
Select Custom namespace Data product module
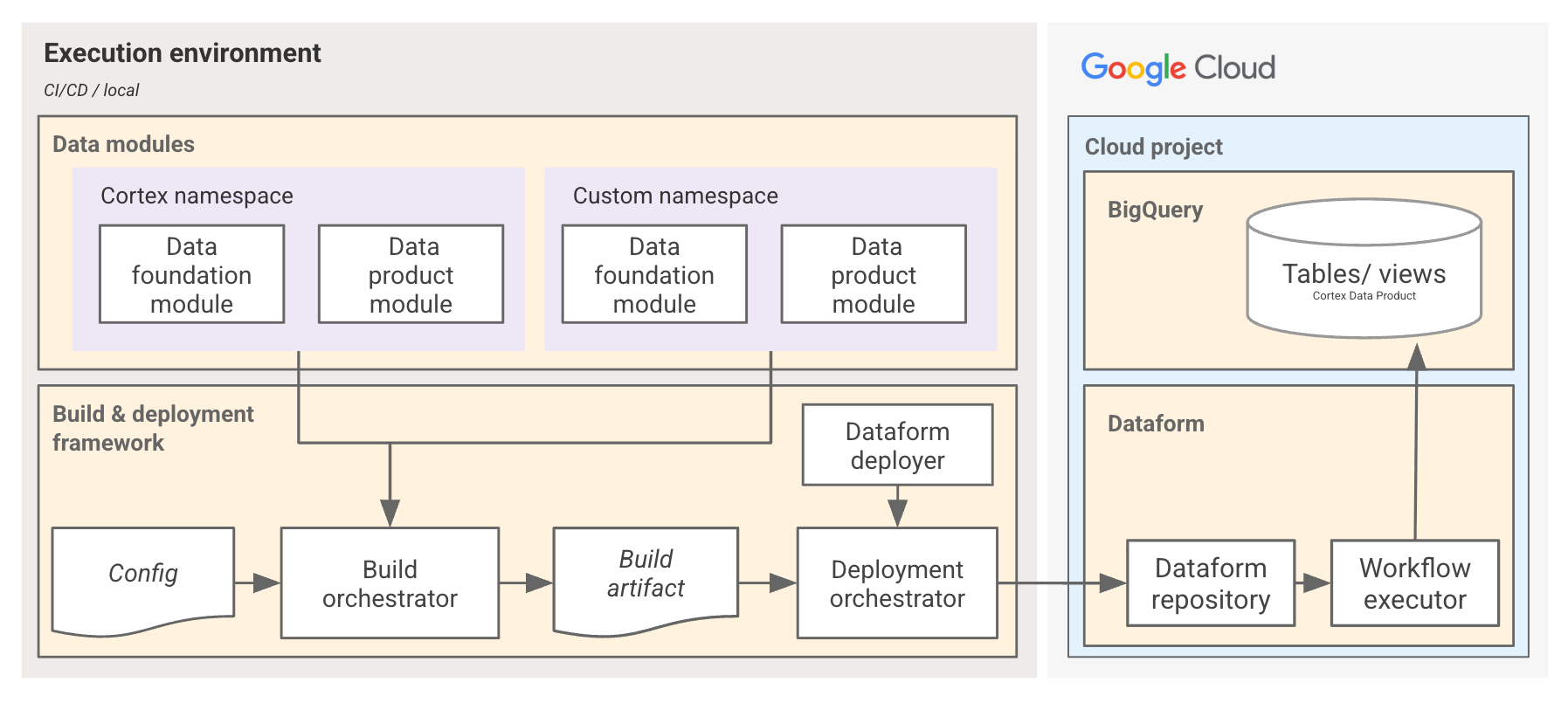coord(874,274)
